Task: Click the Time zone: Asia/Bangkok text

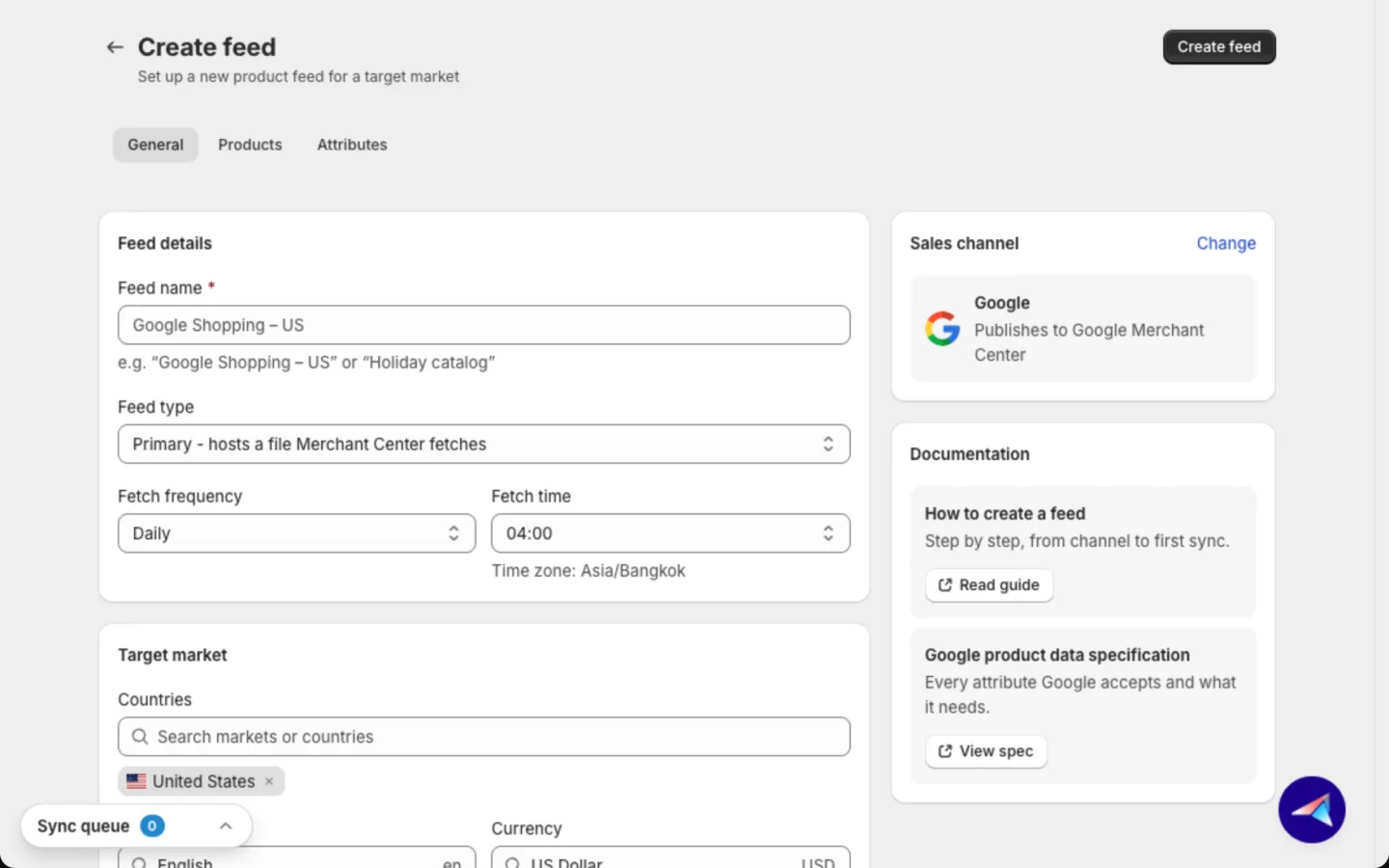Action: point(588,571)
